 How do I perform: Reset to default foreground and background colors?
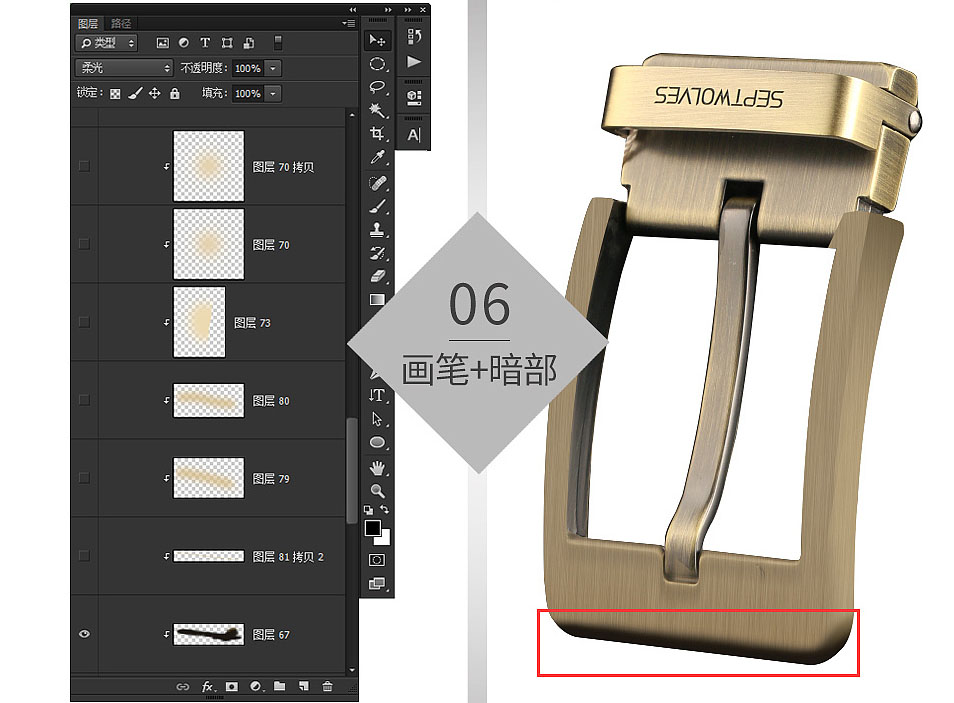click(x=368, y=510)
